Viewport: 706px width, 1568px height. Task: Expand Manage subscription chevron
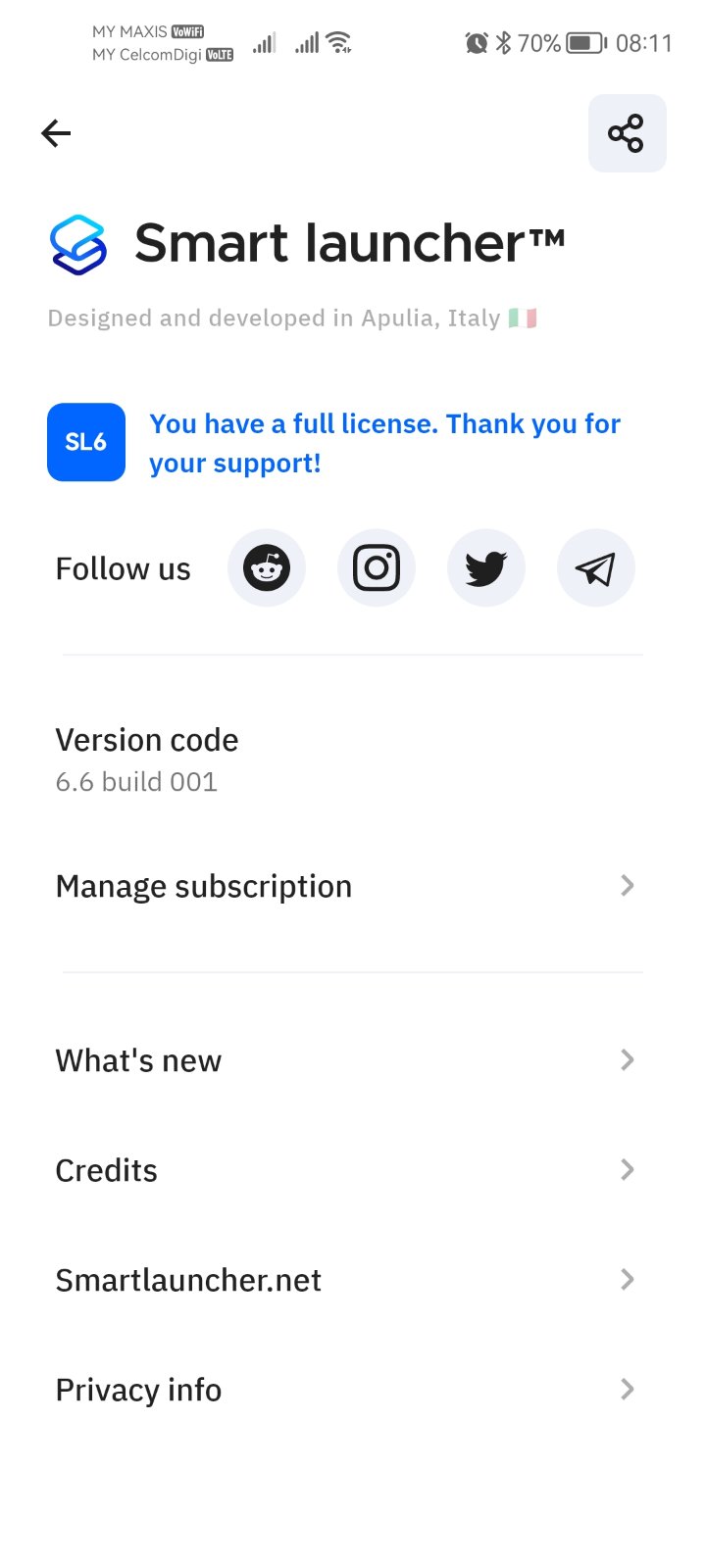[628, 886]
